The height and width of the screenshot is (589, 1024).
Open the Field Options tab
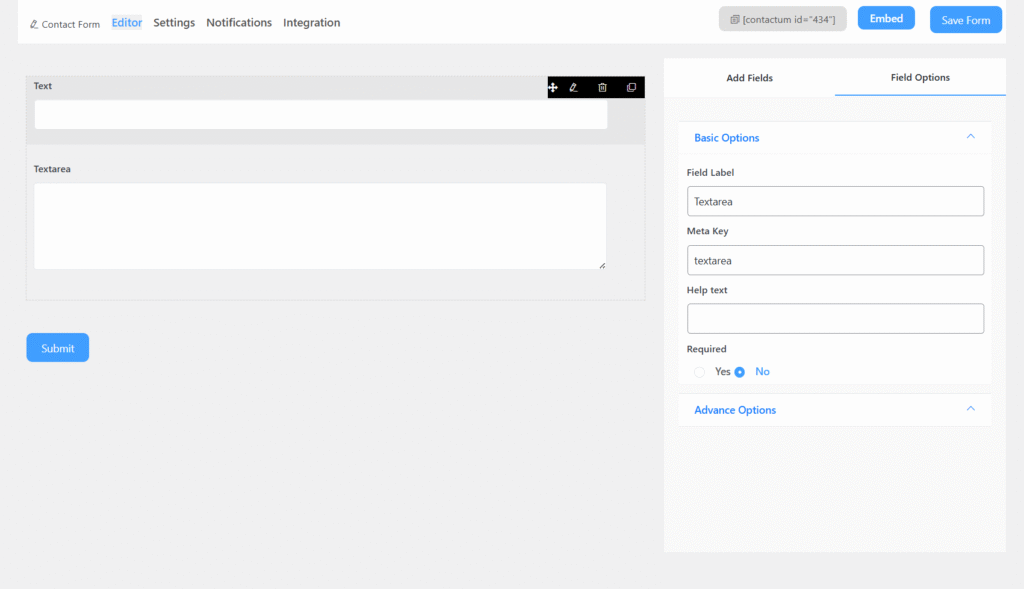click(x=920, y=77)
